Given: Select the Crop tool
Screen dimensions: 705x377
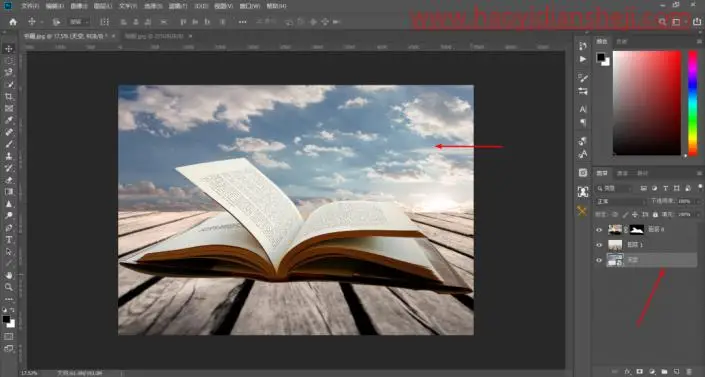Looking at the screenshot, I should click(9, 96).
